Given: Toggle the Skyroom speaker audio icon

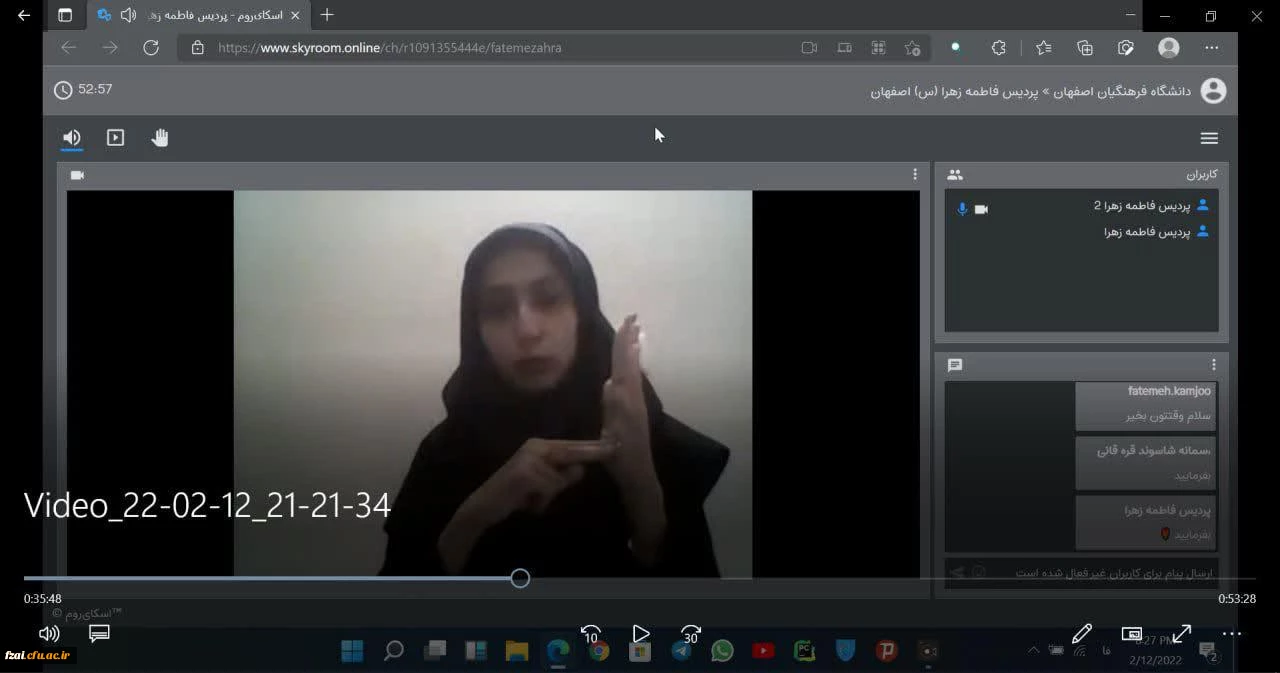Looking at the screenshot, I should [72, 138].
